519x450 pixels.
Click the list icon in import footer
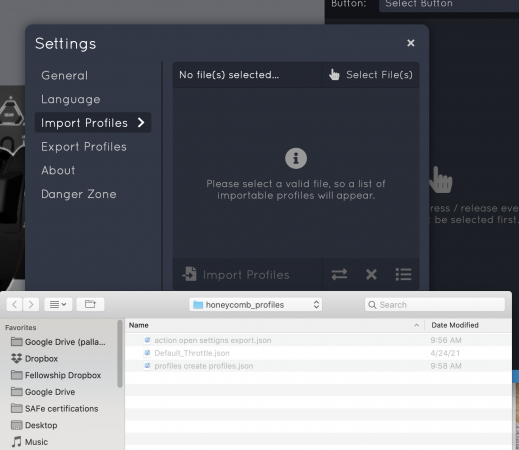[x=403, y=274]
